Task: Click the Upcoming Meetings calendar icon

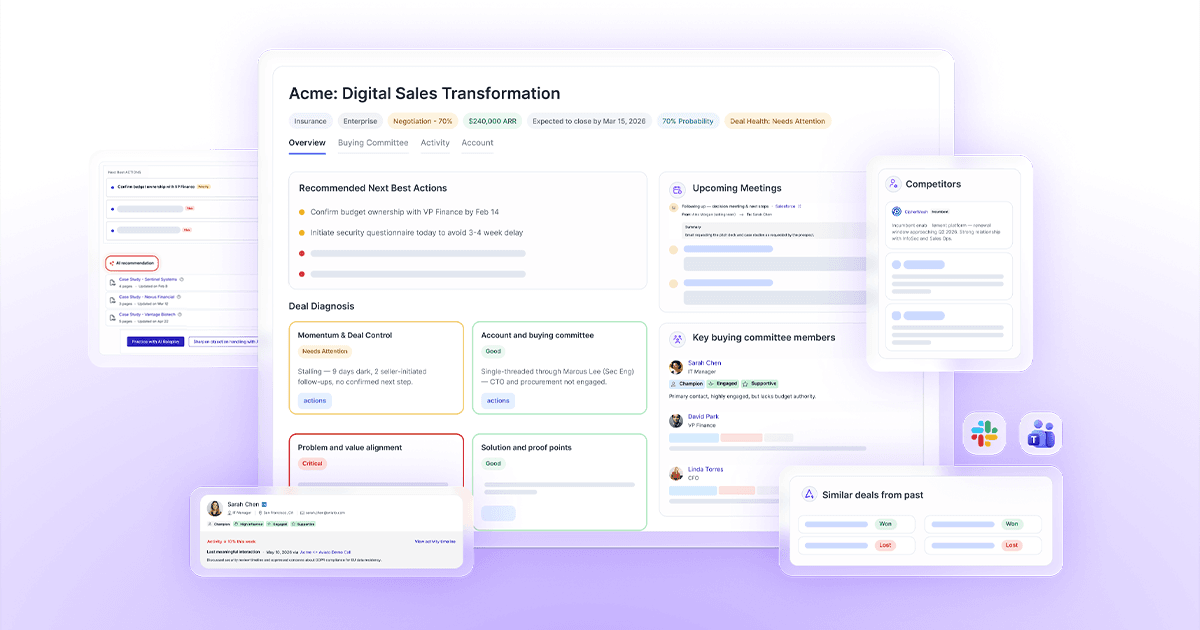Action: 677,189
